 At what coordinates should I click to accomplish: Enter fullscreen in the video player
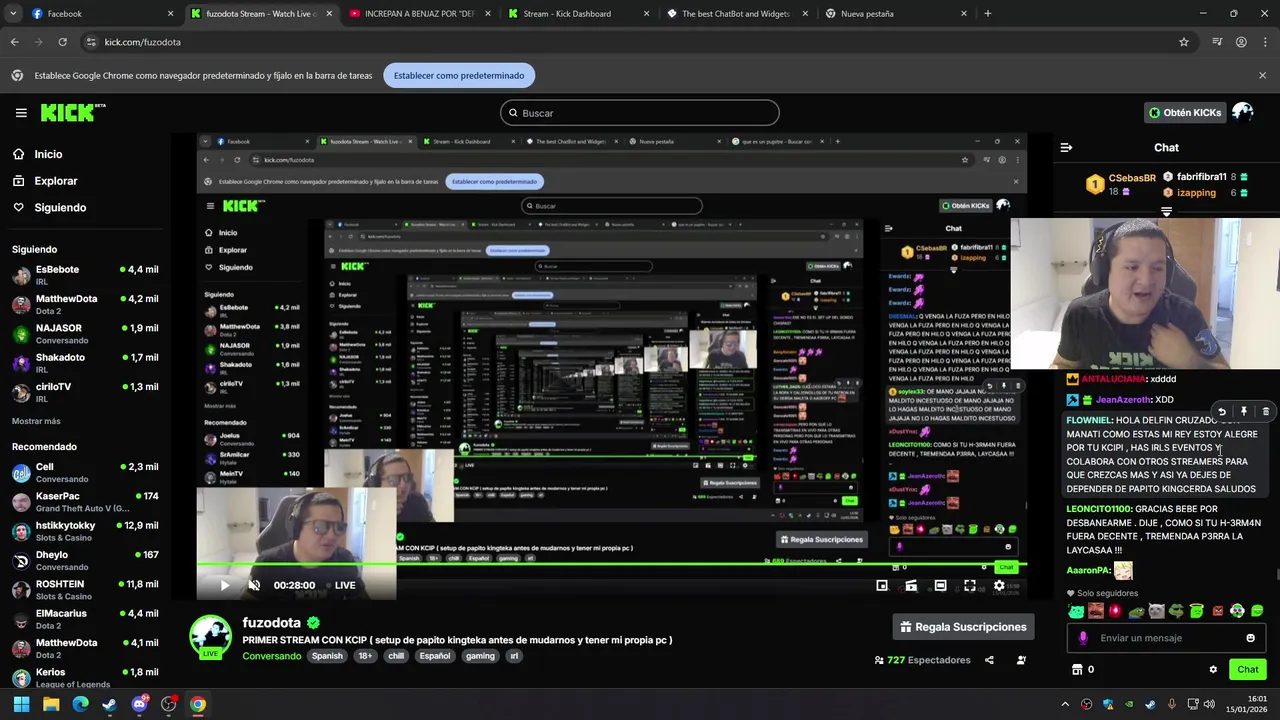970,585
